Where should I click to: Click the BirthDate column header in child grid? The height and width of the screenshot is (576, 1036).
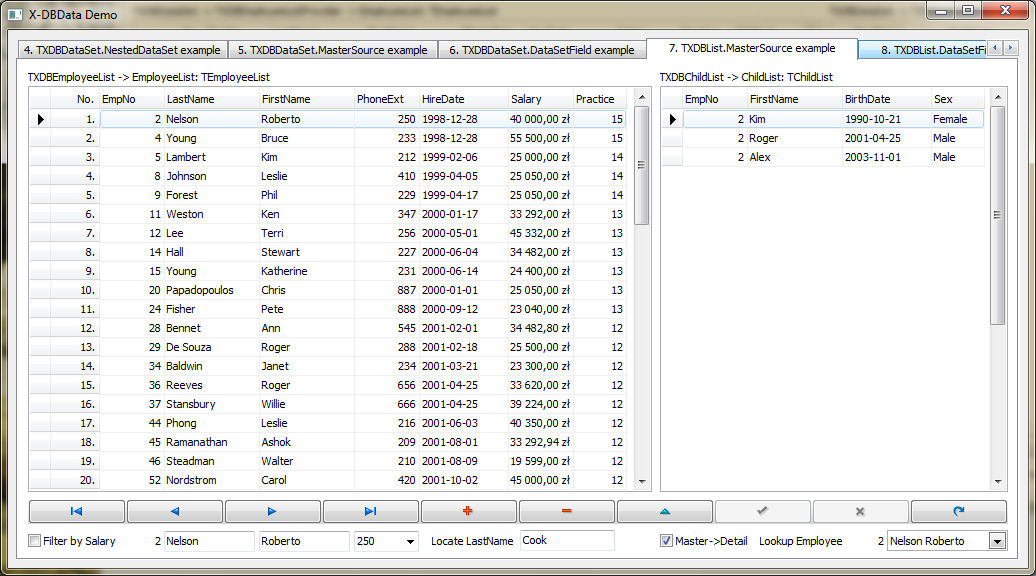pyautogui.click(x=884, y=99)
